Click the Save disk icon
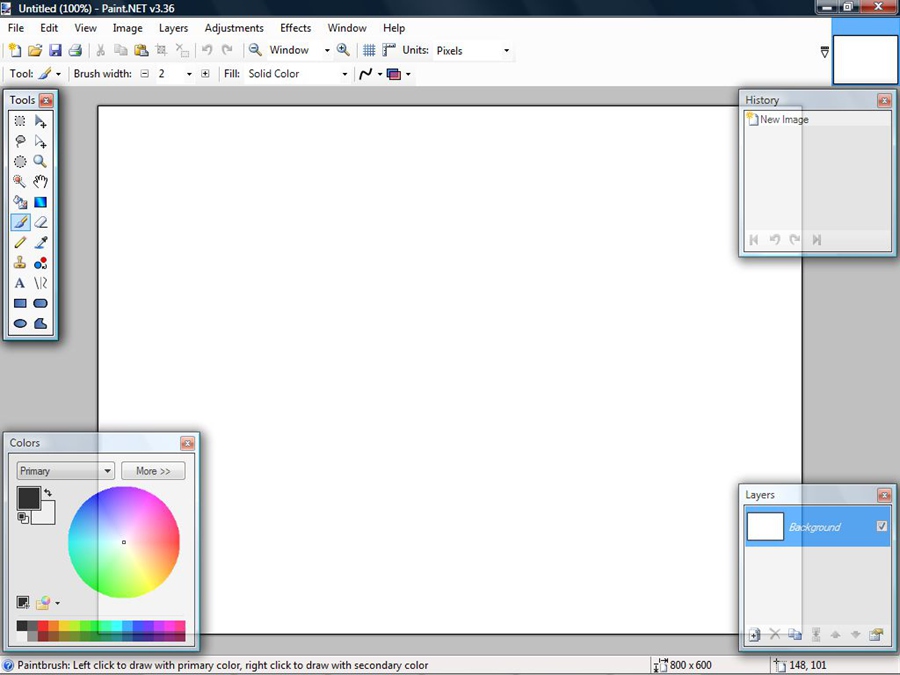Screen dimensions: 900x675 [x=55, y=51]
